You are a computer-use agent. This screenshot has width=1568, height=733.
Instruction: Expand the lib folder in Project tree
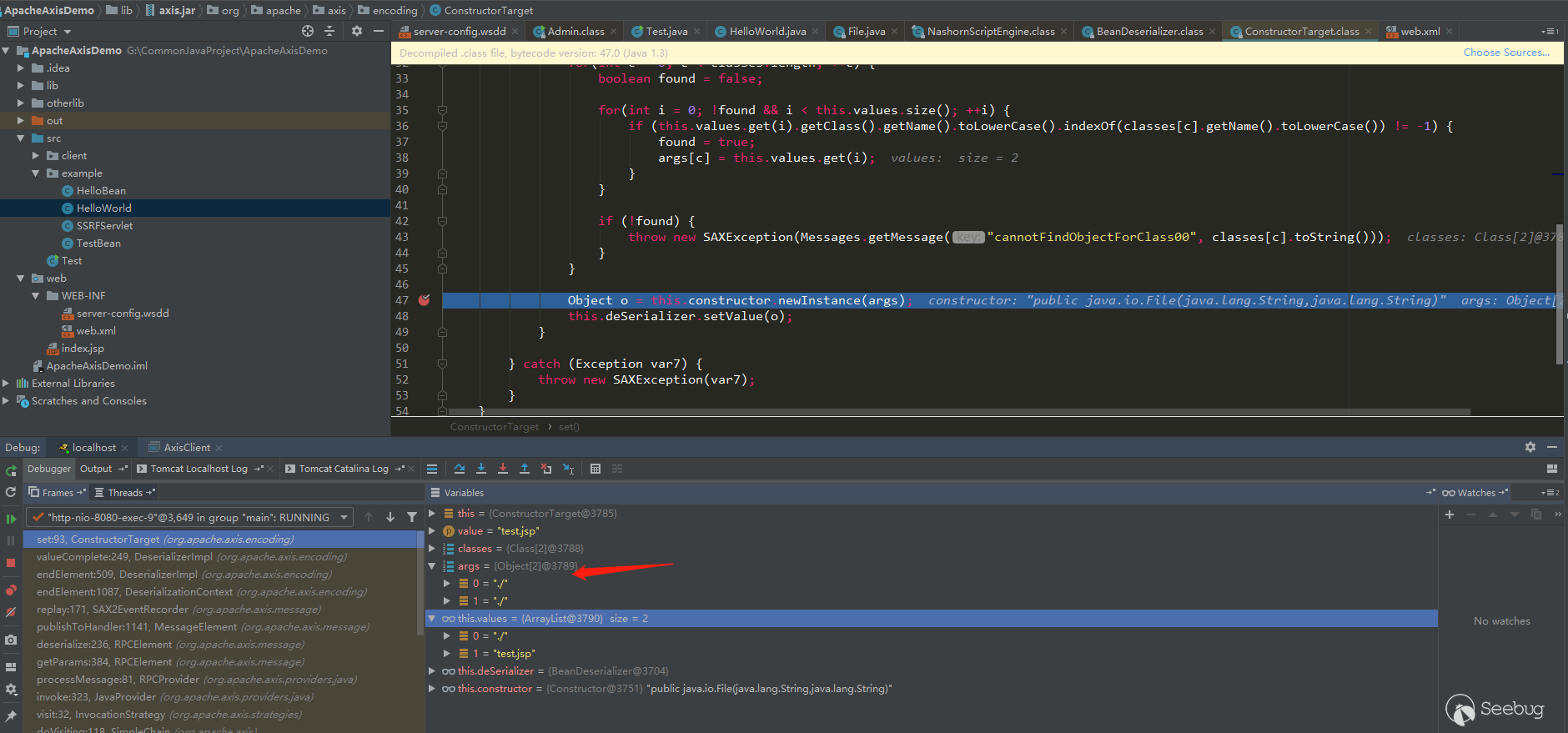[21, 86]
